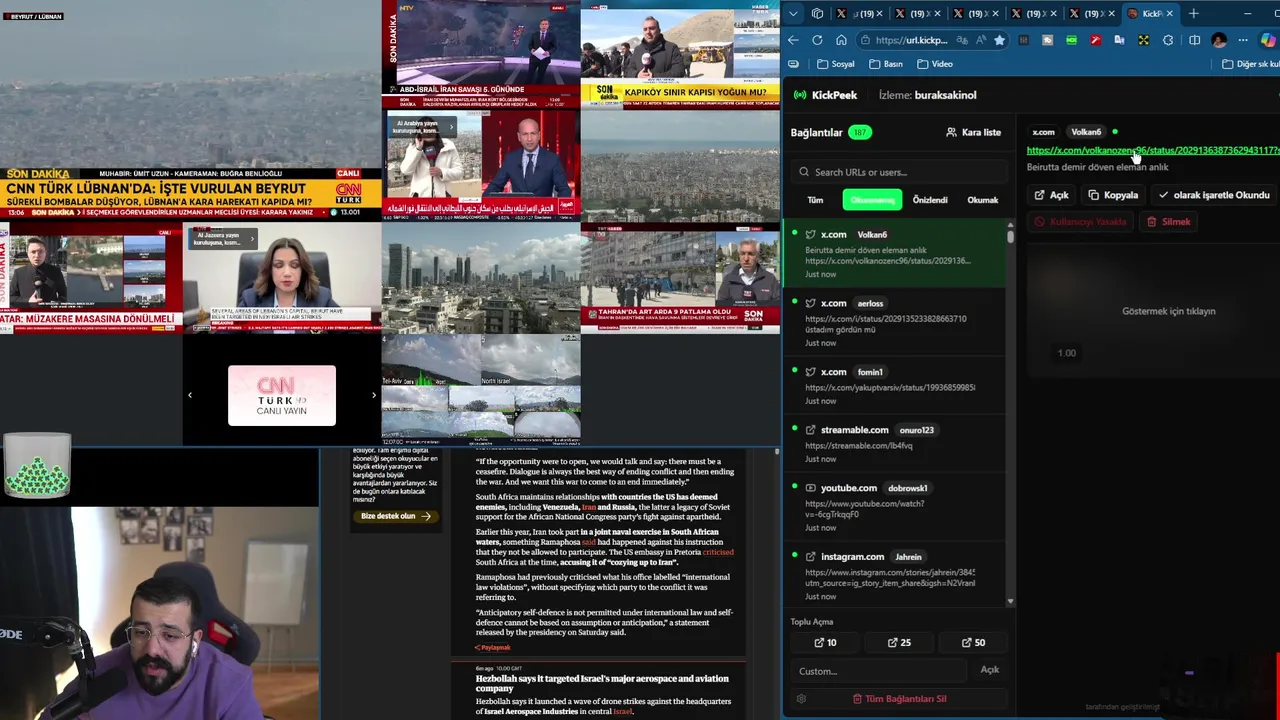Open the x.com link from Volkan6
The height and width of the screenshot is (720, 1280).
pyautogui.click(x=895, y=254)
